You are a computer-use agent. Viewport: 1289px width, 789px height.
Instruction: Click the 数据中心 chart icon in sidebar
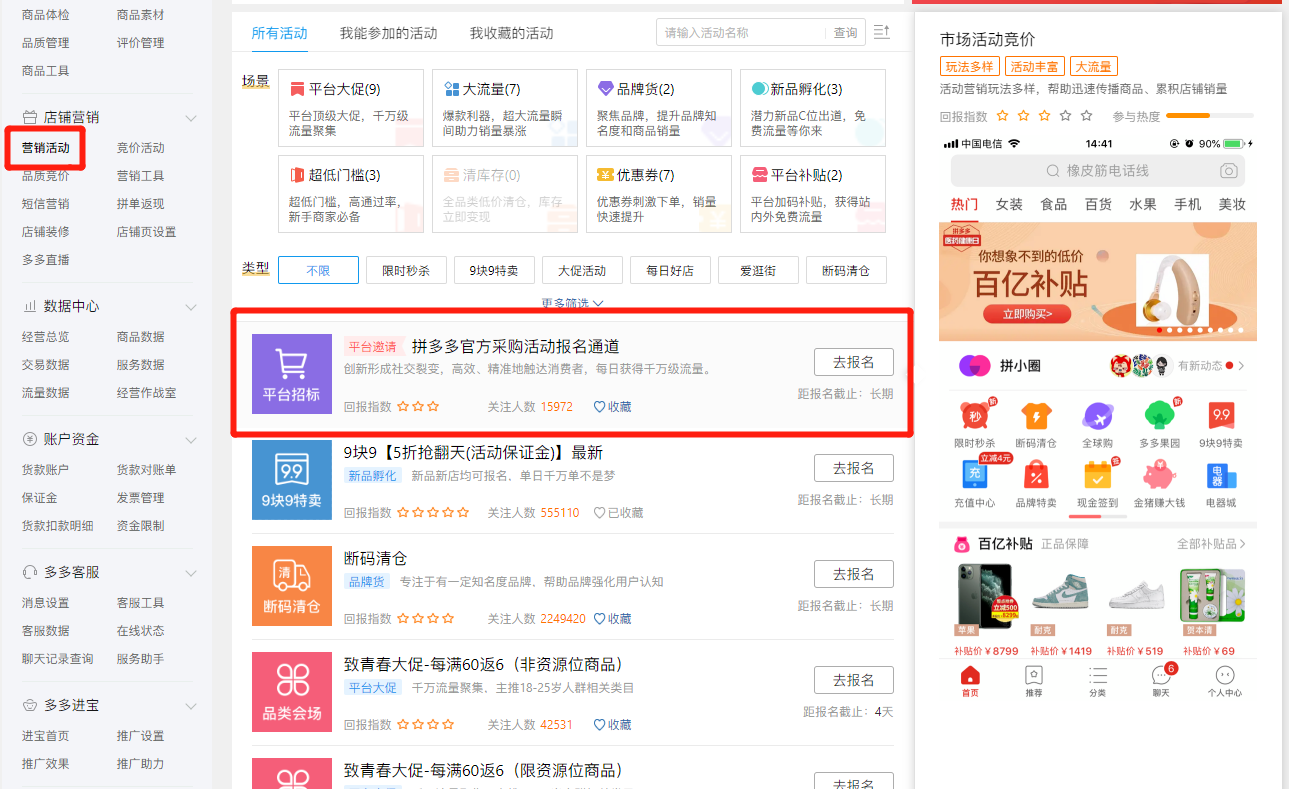click(30, 307)
